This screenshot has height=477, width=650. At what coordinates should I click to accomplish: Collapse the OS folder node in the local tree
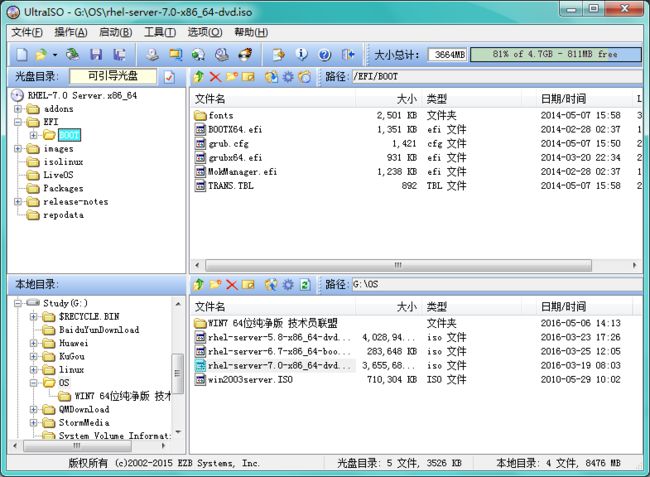(x=34, y=383)
